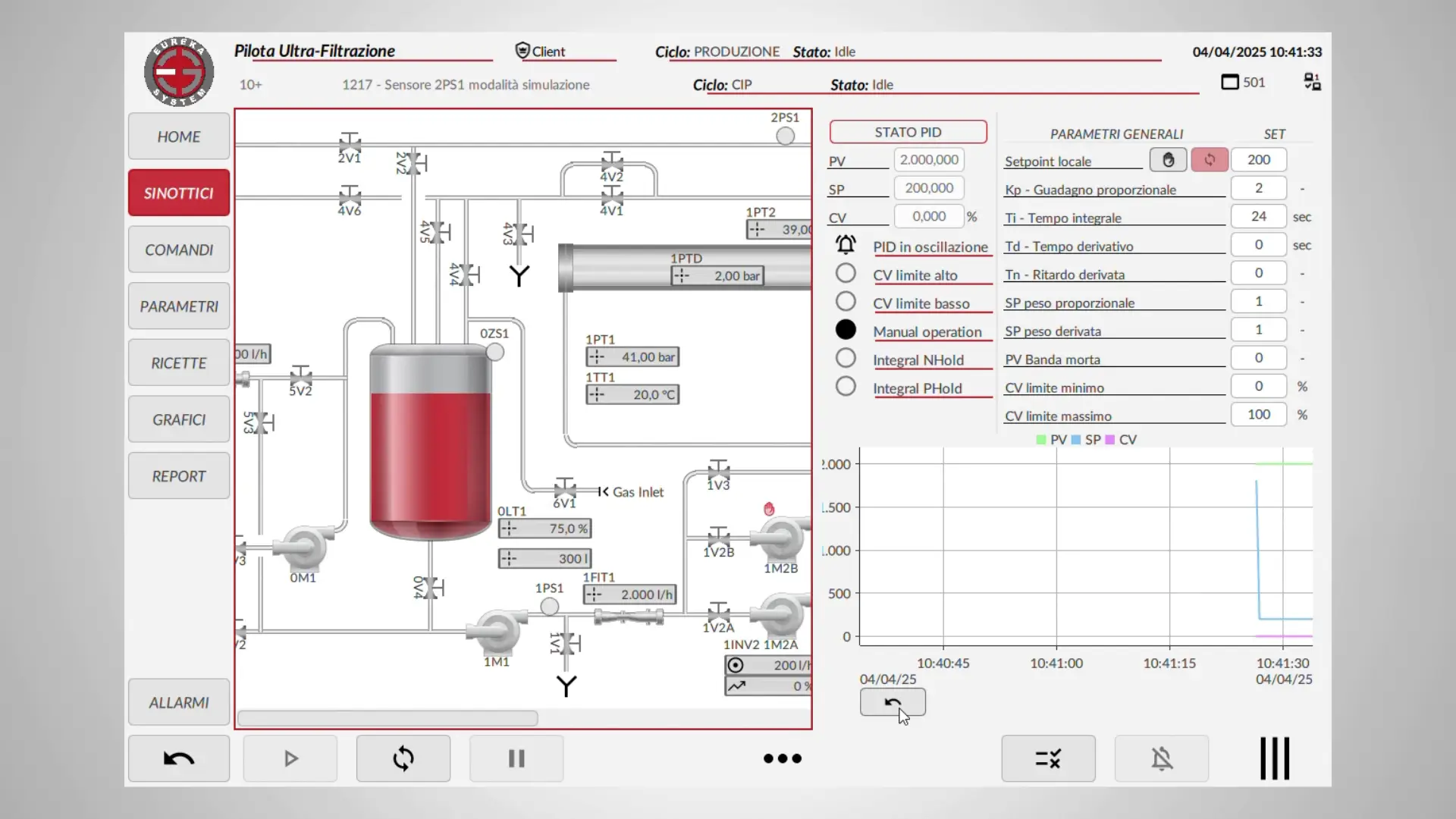Open the 1TT1 20,0 °C reading

(632, 394)
